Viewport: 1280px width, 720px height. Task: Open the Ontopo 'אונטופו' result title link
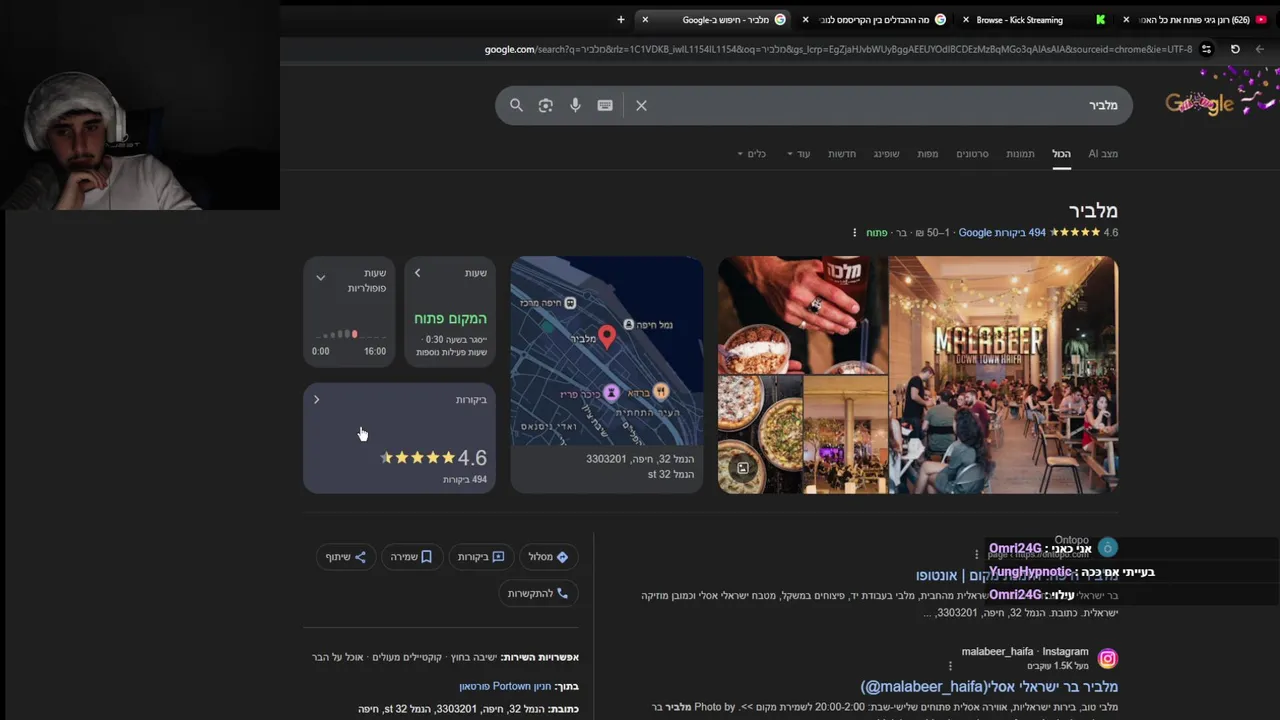pos(1016,575)
